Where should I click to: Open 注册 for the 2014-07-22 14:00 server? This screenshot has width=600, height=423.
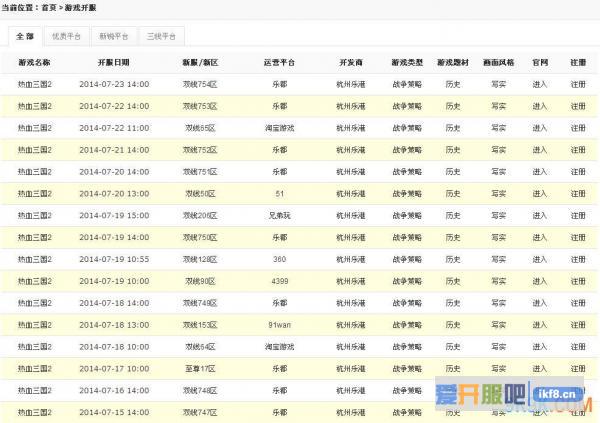(578, 106)
